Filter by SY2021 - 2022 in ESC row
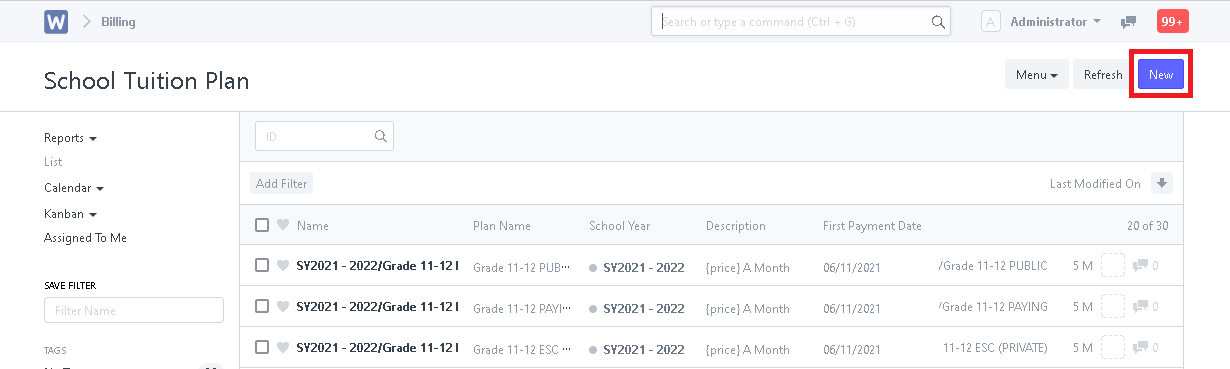Viewport: 1230px width, 369px height. [x=643, y=349]
